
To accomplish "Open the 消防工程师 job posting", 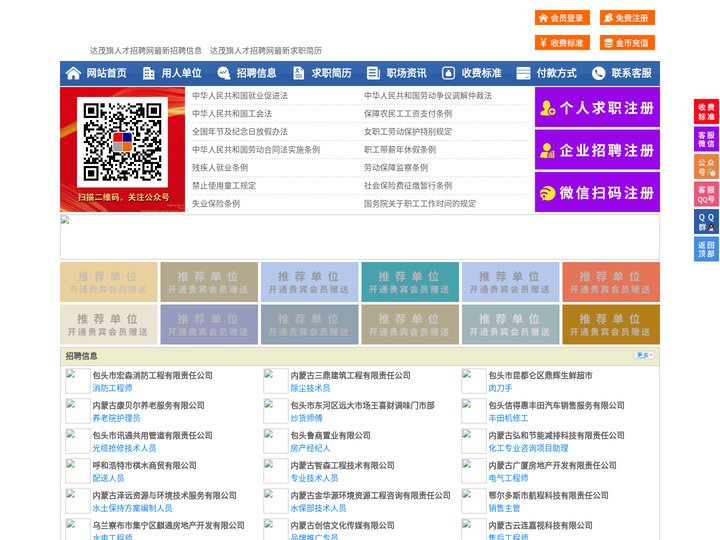I will click(112, 388).
